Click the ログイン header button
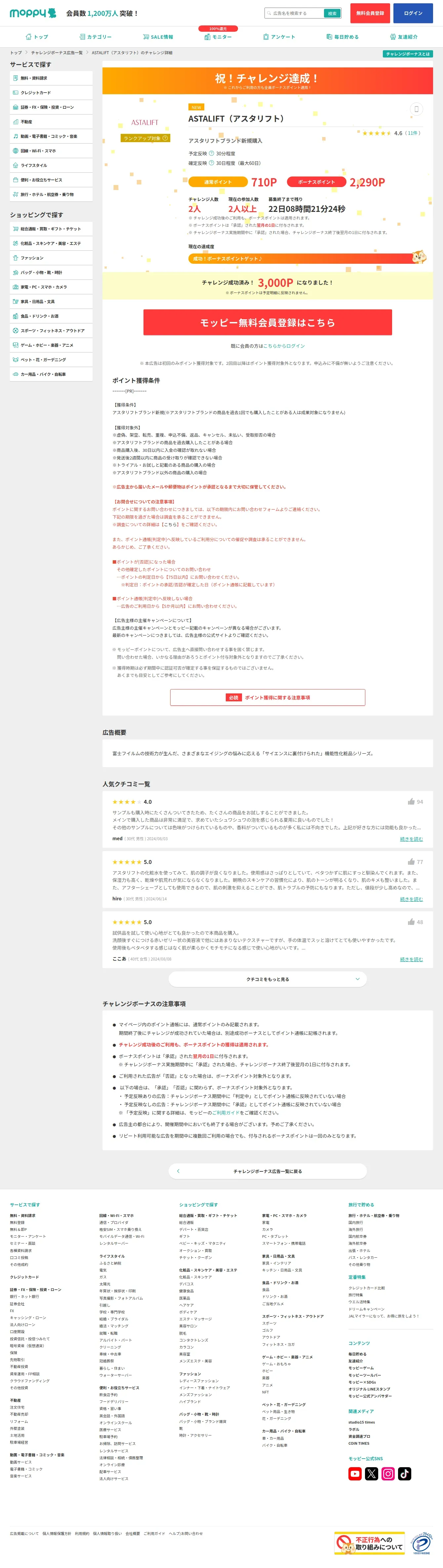443x1568 pixels. pyautogui.click(x=413, y=14)
